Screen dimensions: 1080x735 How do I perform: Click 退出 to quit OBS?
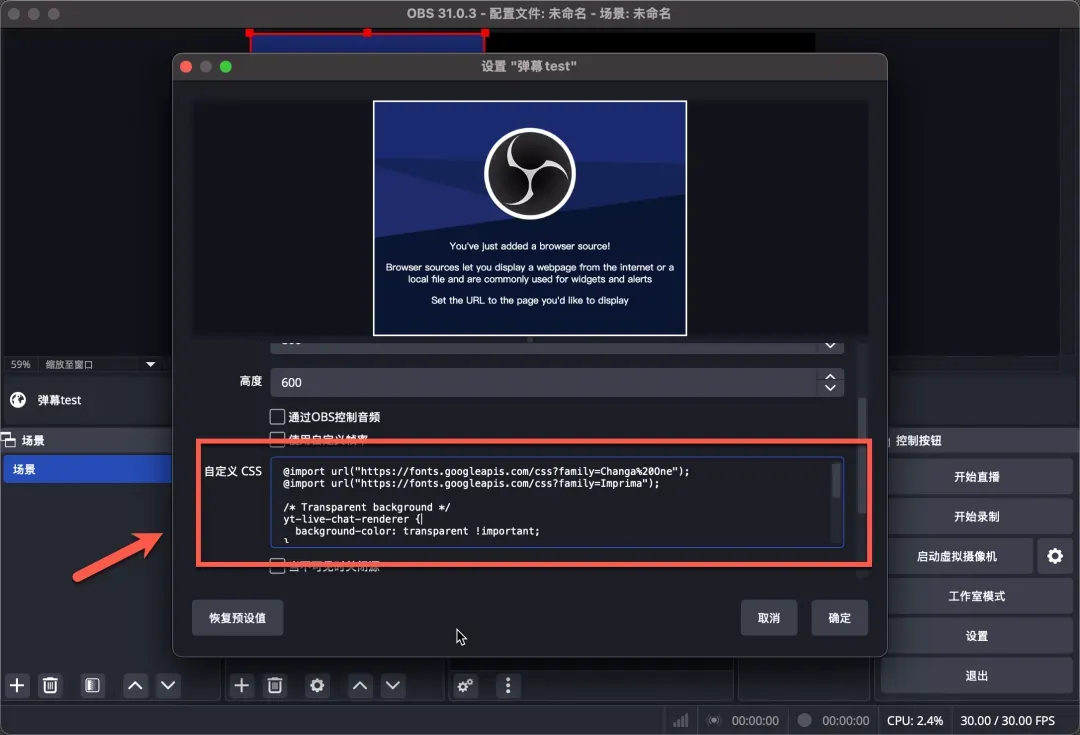pyautogui.click(x=976, y=676)
